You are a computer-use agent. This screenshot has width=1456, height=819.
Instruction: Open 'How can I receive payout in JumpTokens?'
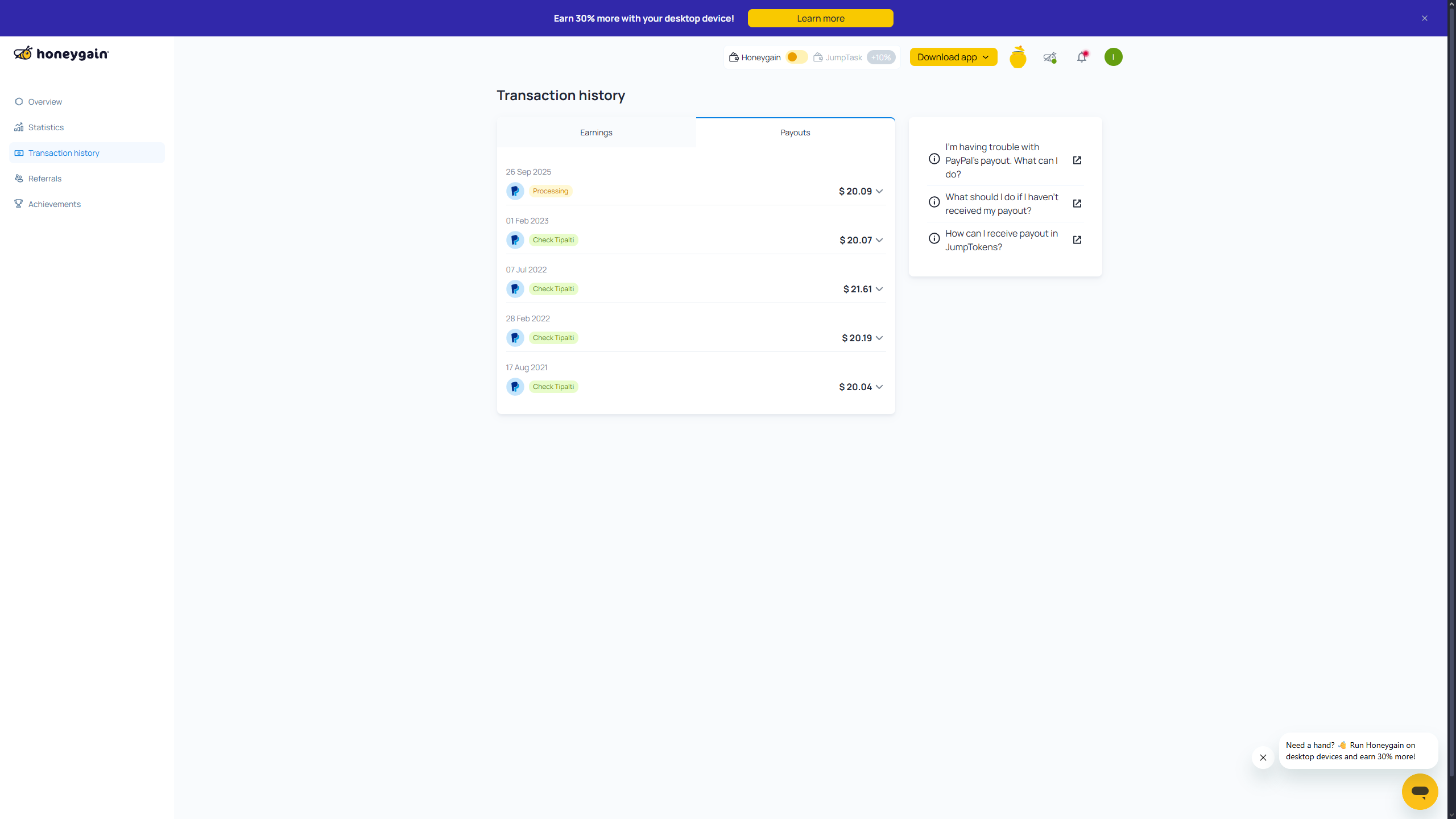pos(1001,240)
